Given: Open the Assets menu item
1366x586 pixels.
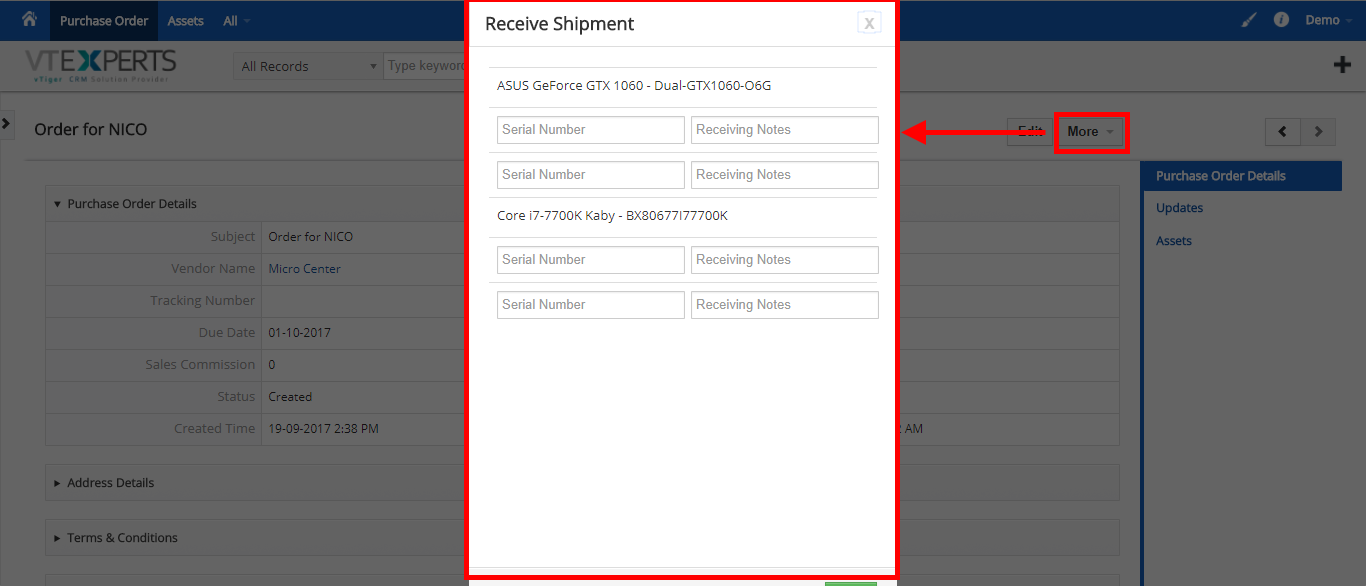Looking at the screenshot, I should [186, 20].
